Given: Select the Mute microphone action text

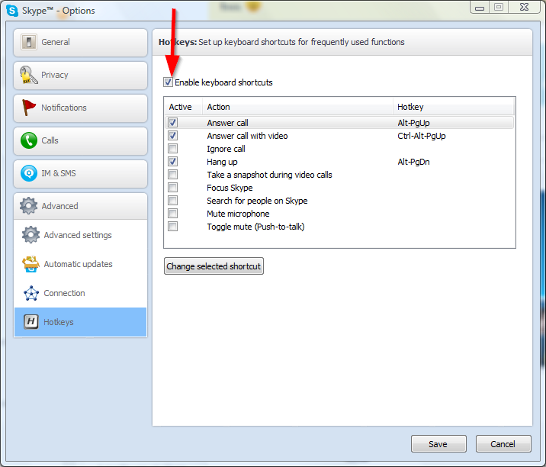Looking at the screenshot, I should click(x=238, y=214).
